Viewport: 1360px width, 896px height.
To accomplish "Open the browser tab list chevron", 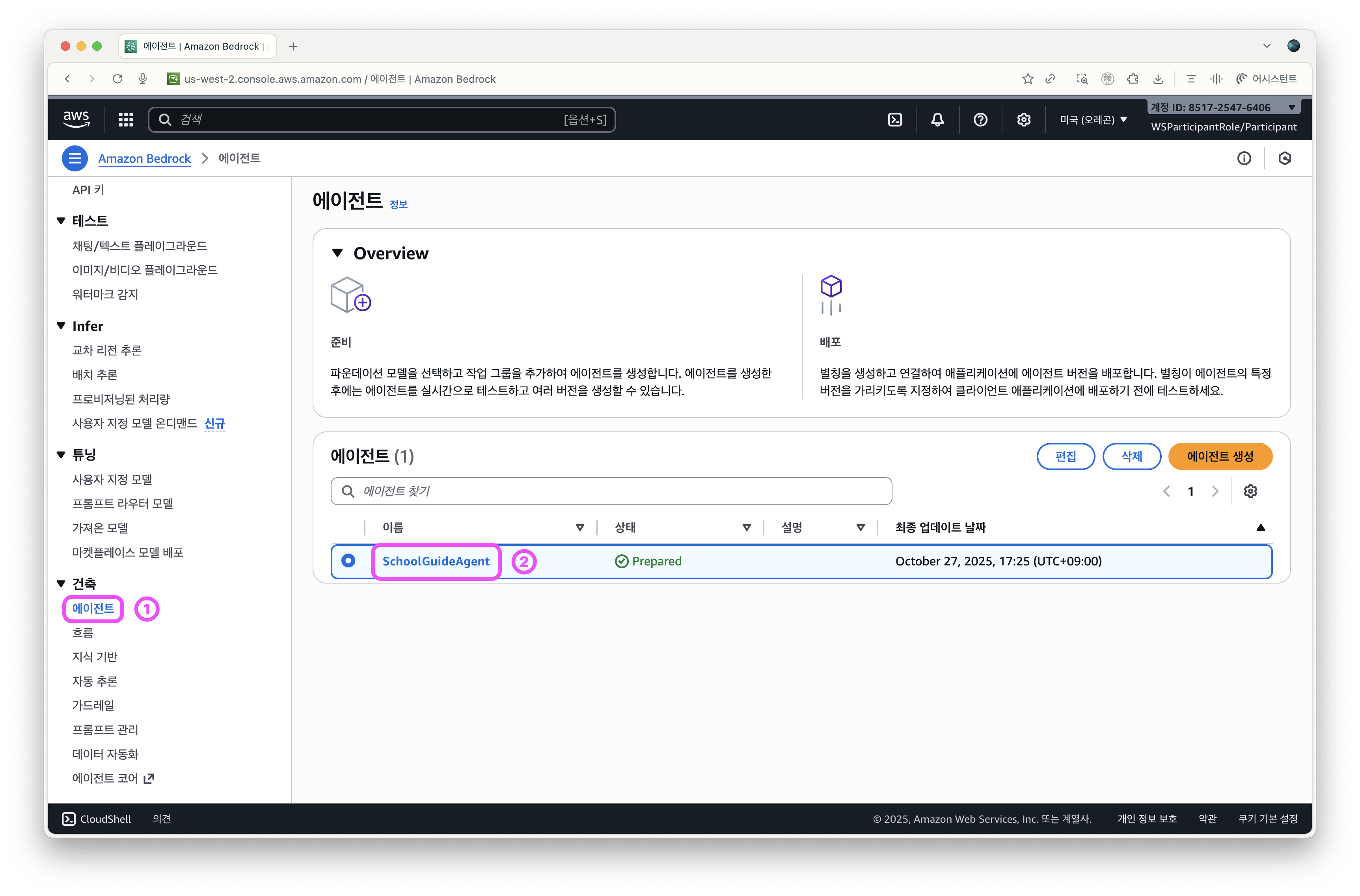I will coord(1266,46).
